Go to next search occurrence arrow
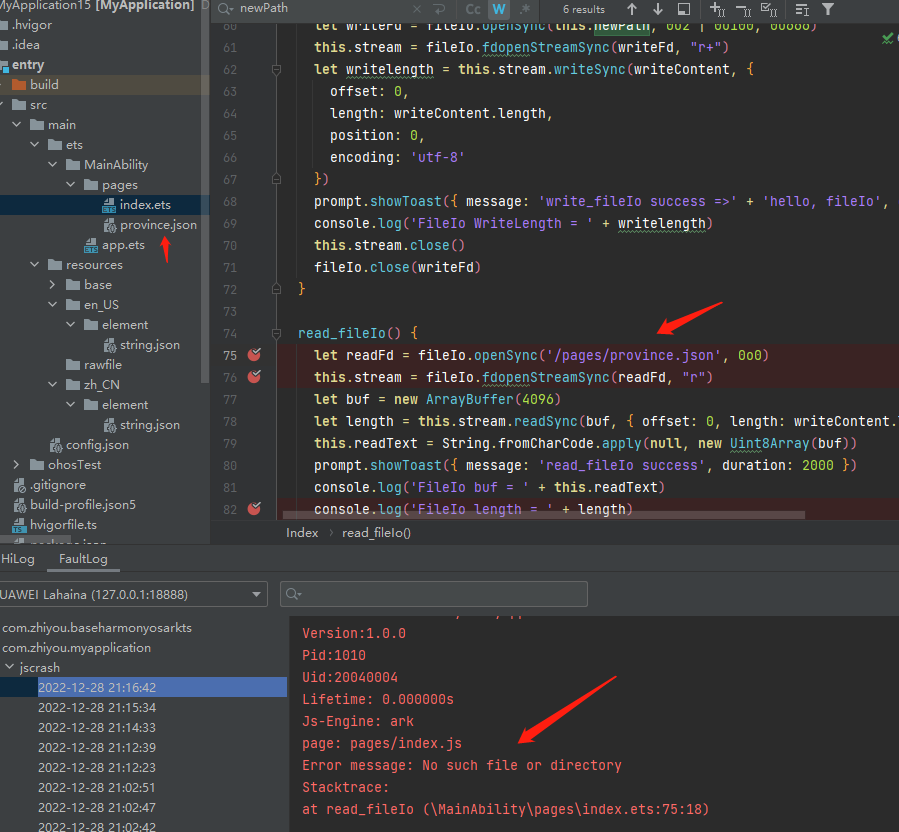 click(658, 9)
